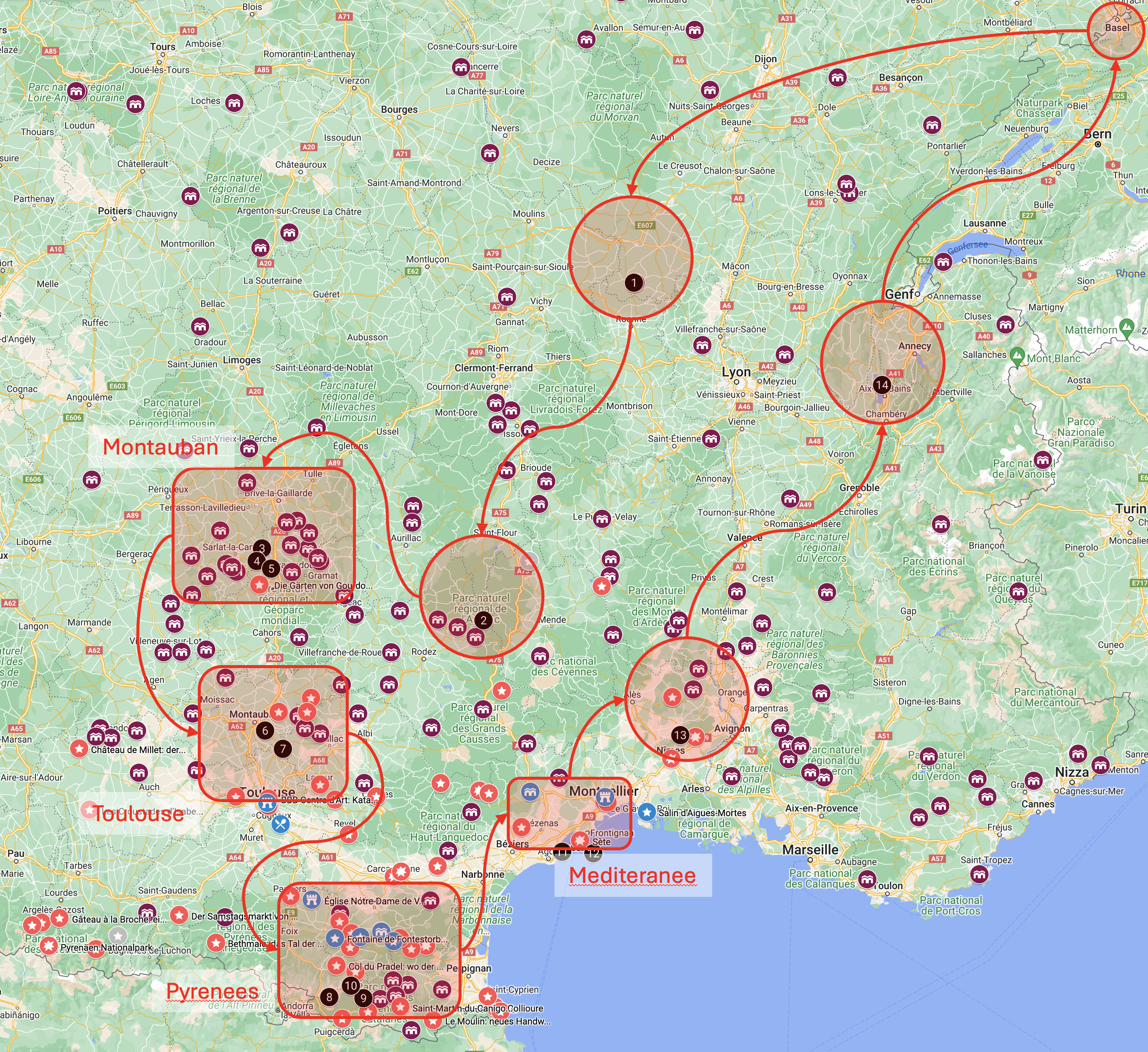Select numbered marker 13 near Nîmes
1148x1052 pixels.
680,735
